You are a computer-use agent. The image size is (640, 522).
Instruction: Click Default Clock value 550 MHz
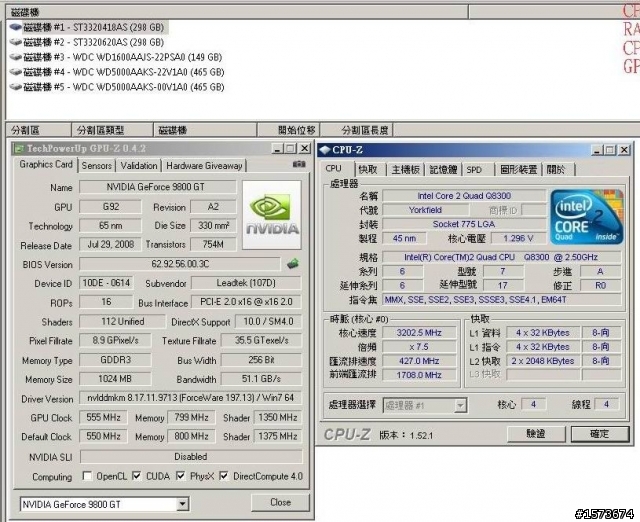[x=103, y=437]
